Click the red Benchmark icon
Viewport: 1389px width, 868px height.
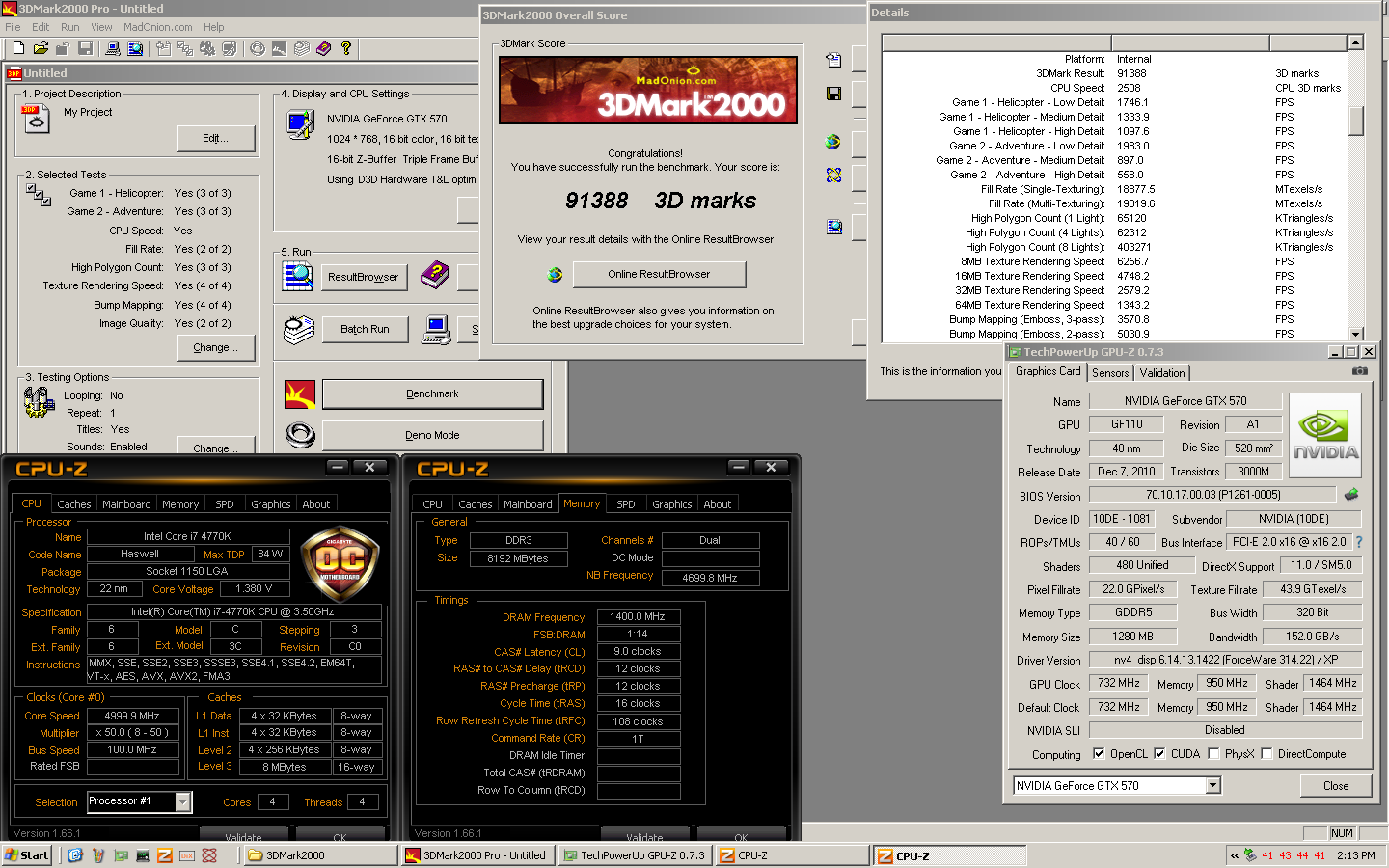[300, 394]
